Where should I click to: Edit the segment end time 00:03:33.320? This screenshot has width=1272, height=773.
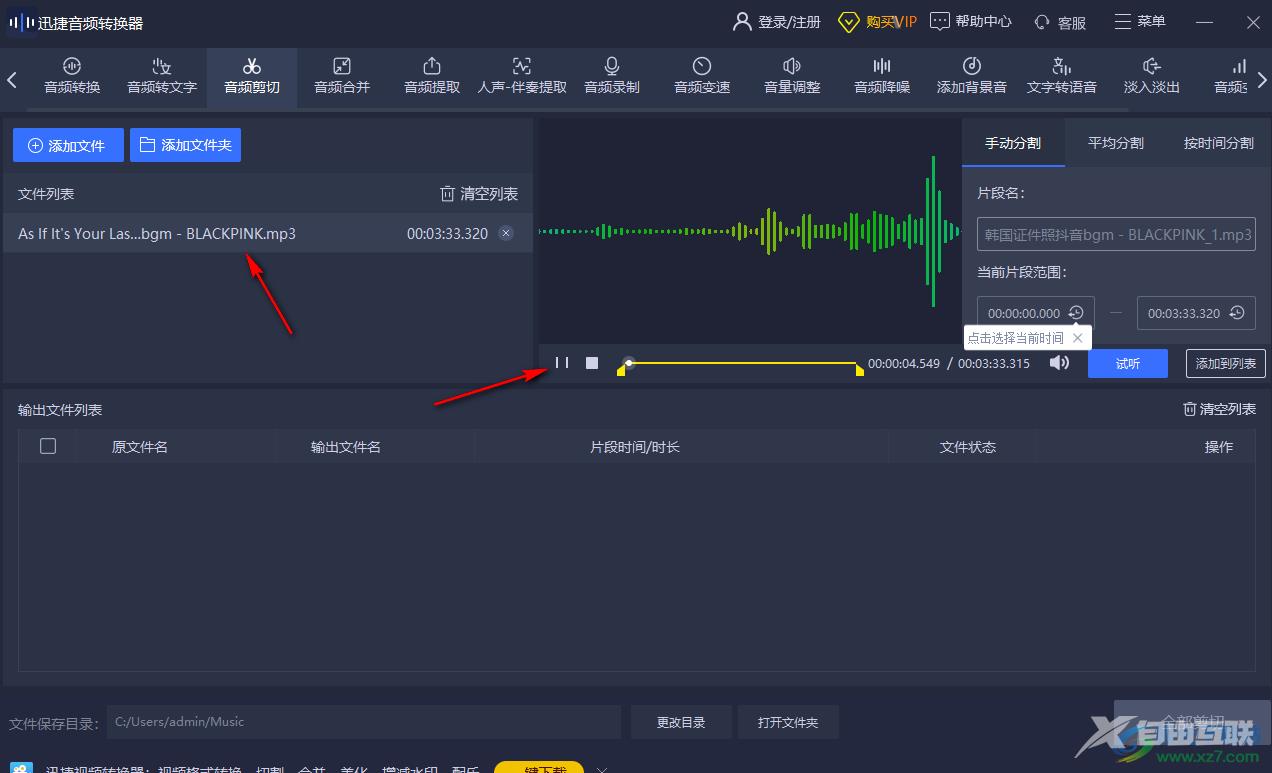tap(1184, 313)
